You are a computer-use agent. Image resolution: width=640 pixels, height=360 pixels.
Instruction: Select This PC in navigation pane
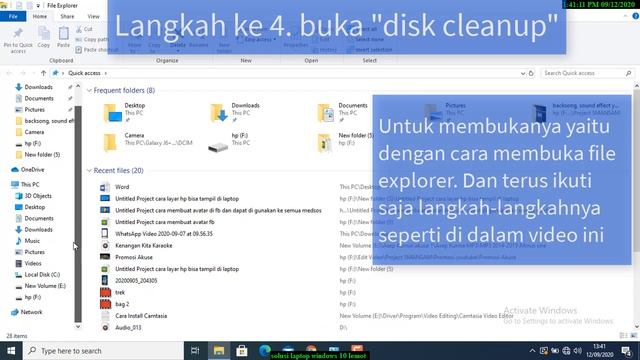pyautogui.click(x=30, y=184)
